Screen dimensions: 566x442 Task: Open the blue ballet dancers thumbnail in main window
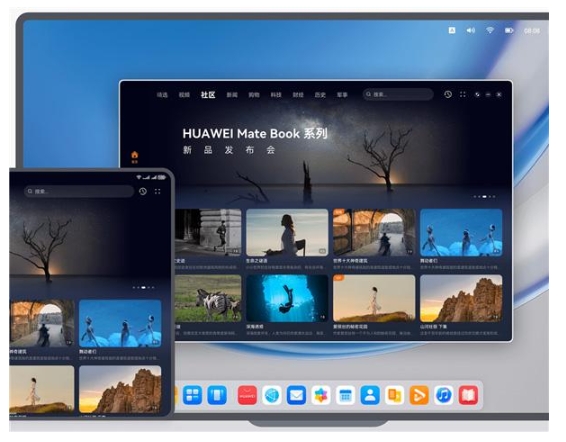click(x=461, y=233)
